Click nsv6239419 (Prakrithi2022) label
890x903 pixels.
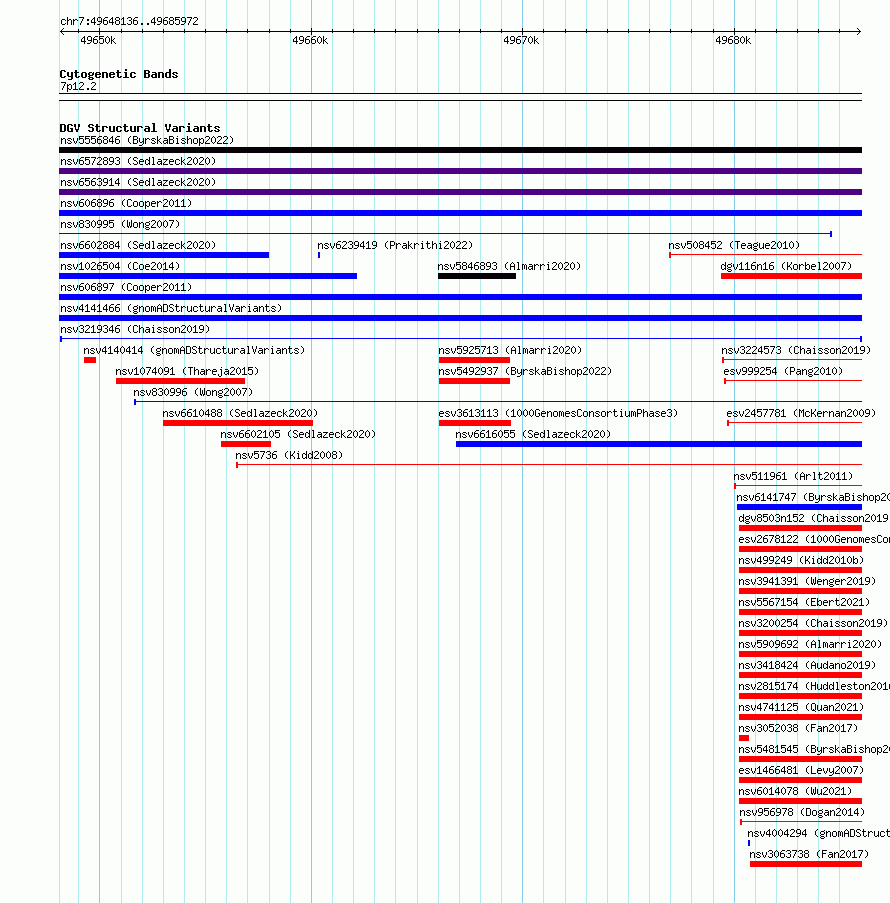click(x=395, y=245)
